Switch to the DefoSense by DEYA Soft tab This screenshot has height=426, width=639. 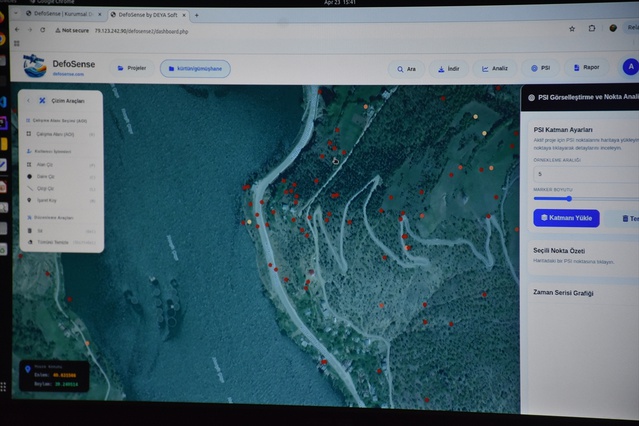pos(148,15)
